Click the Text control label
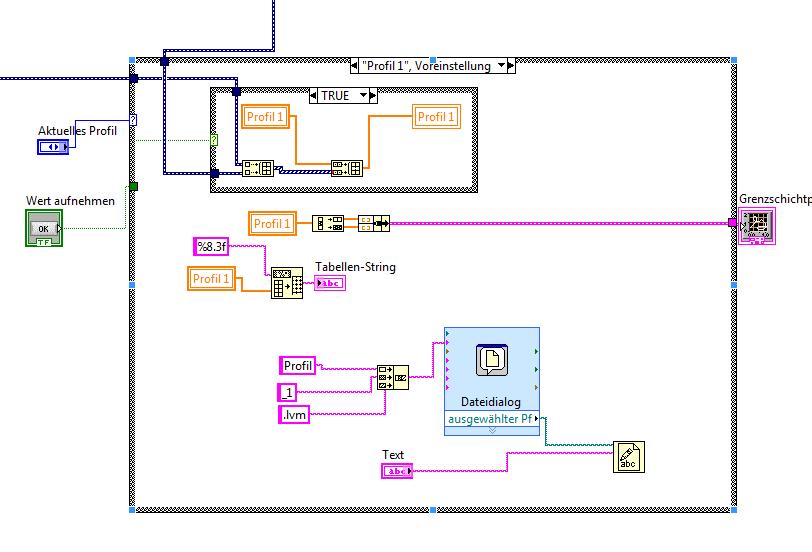The width and height of the screenshot is (812, 552). click(393, 455)
